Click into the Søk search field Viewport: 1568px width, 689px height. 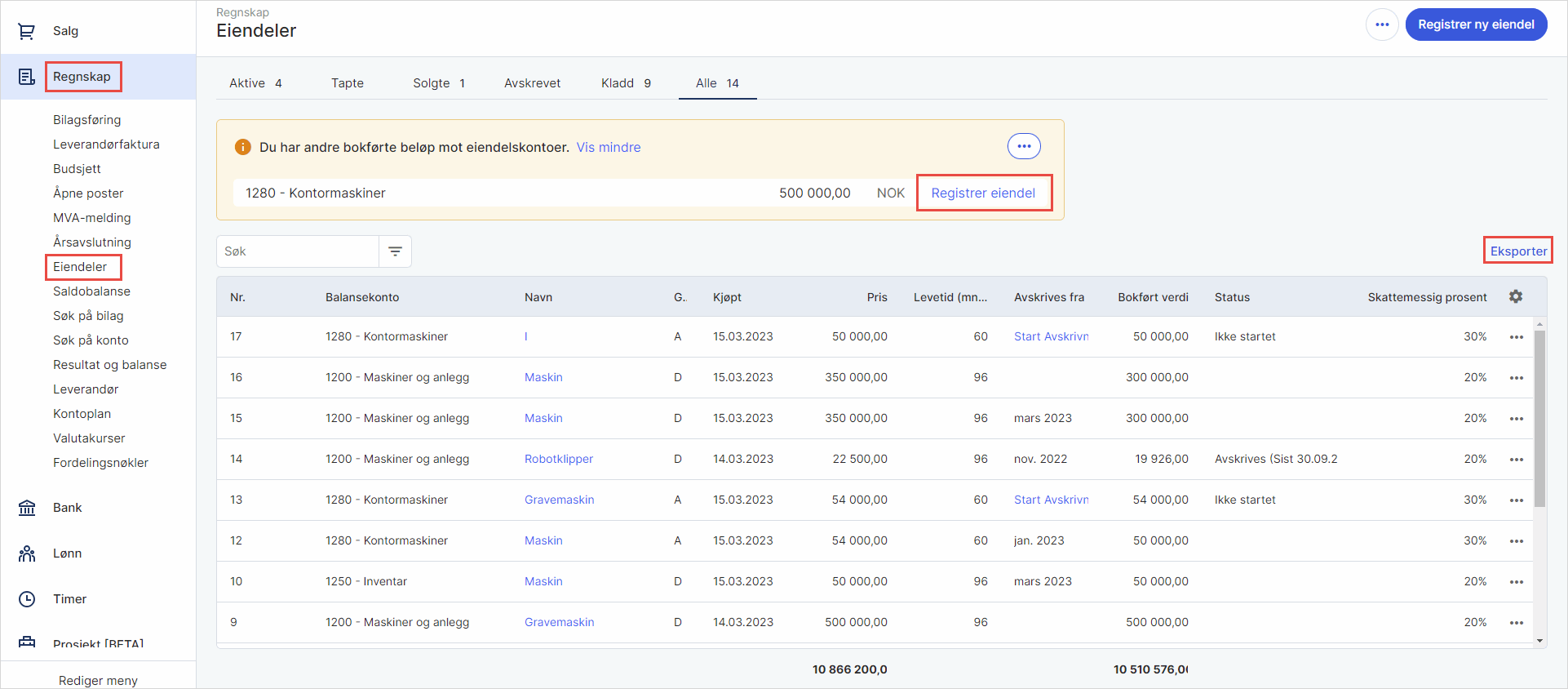click(298, 251)
